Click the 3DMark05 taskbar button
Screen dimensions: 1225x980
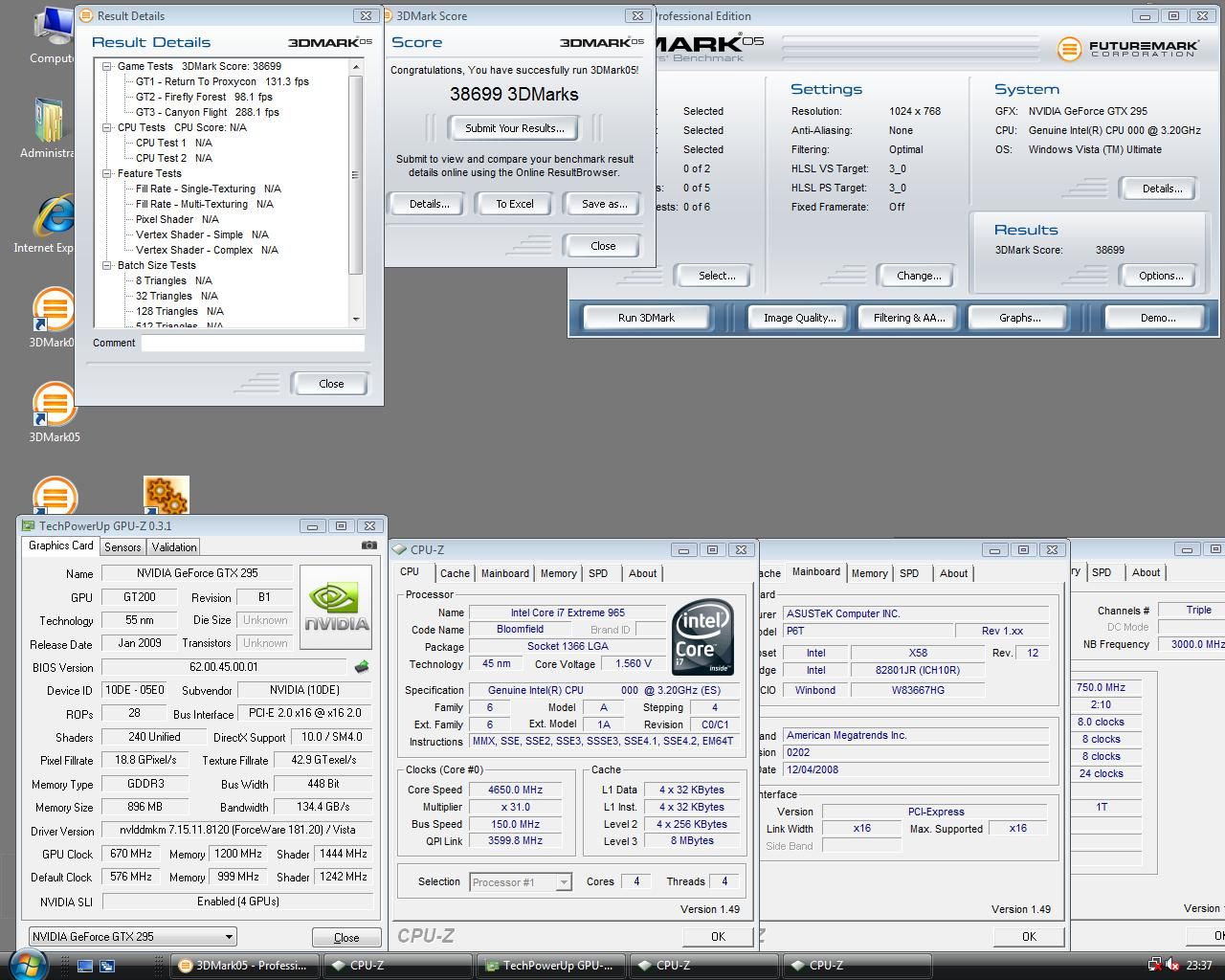(243, 966)
